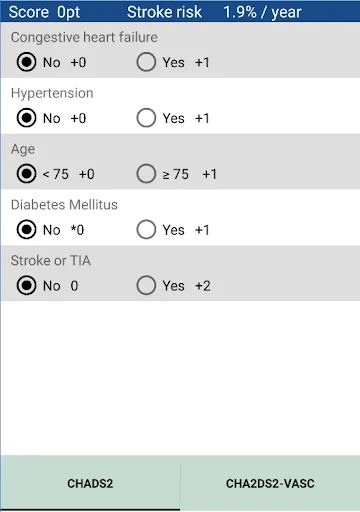Click the Stroke risk label in header

[164, 12]
